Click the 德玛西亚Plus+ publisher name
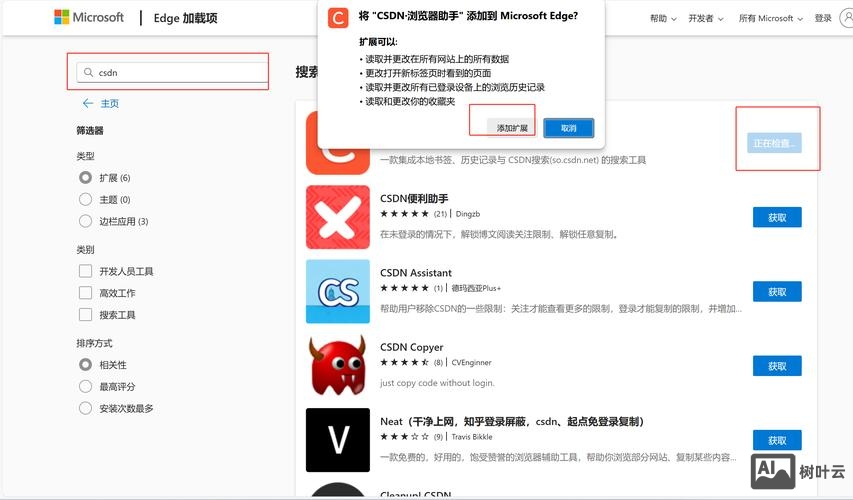The height and width of the screenshot is (500, 853). [x=476, y=288]
